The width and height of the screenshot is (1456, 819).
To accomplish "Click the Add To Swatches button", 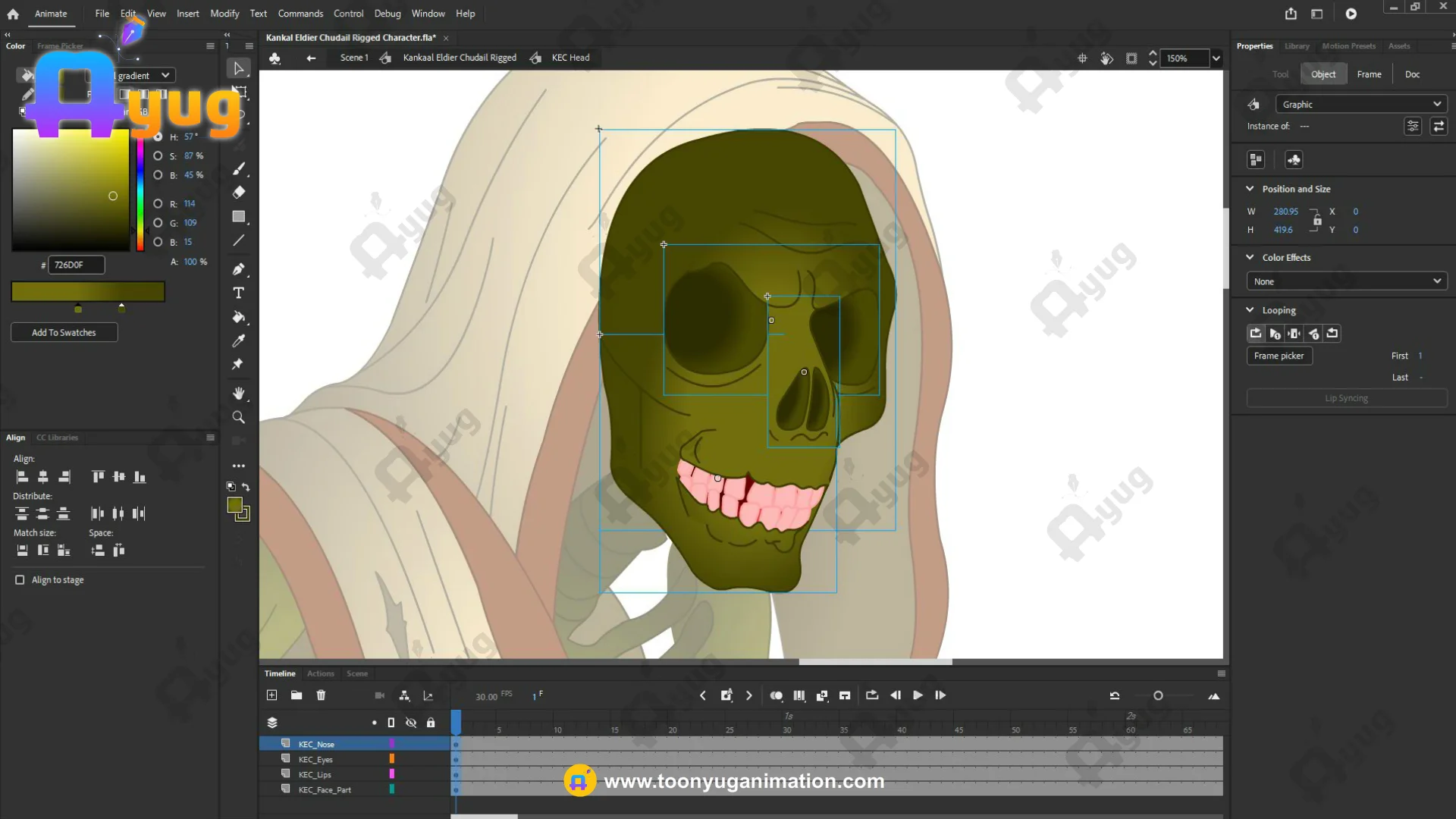I will pyautogui.click(x=64, y=333).
